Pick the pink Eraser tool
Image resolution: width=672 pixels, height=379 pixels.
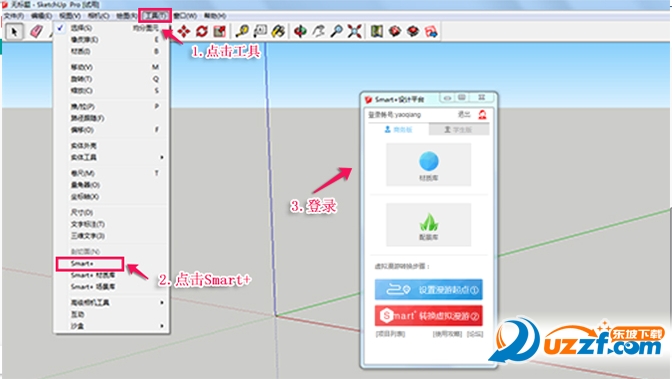(36, 31)
